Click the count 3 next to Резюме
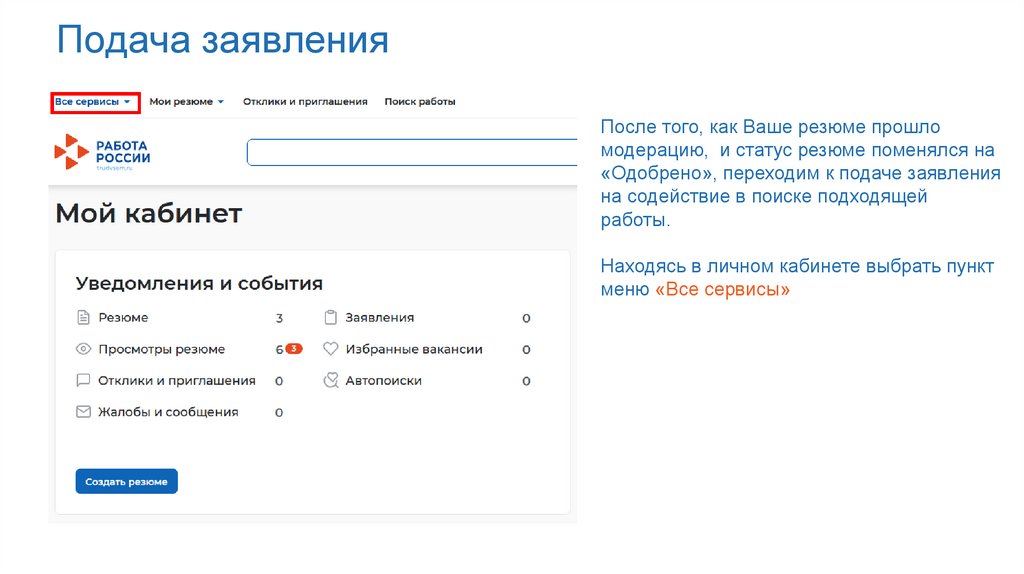 click(x=279, y=318)
